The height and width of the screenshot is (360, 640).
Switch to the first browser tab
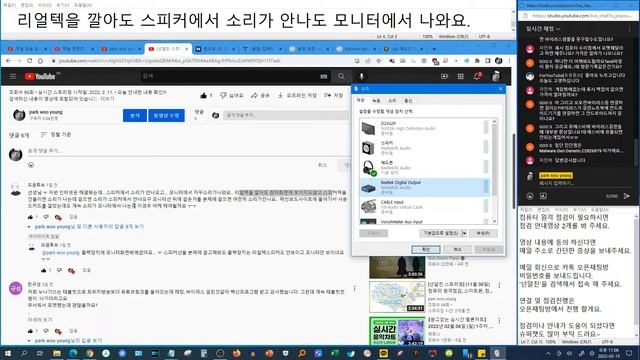[27, 49]
